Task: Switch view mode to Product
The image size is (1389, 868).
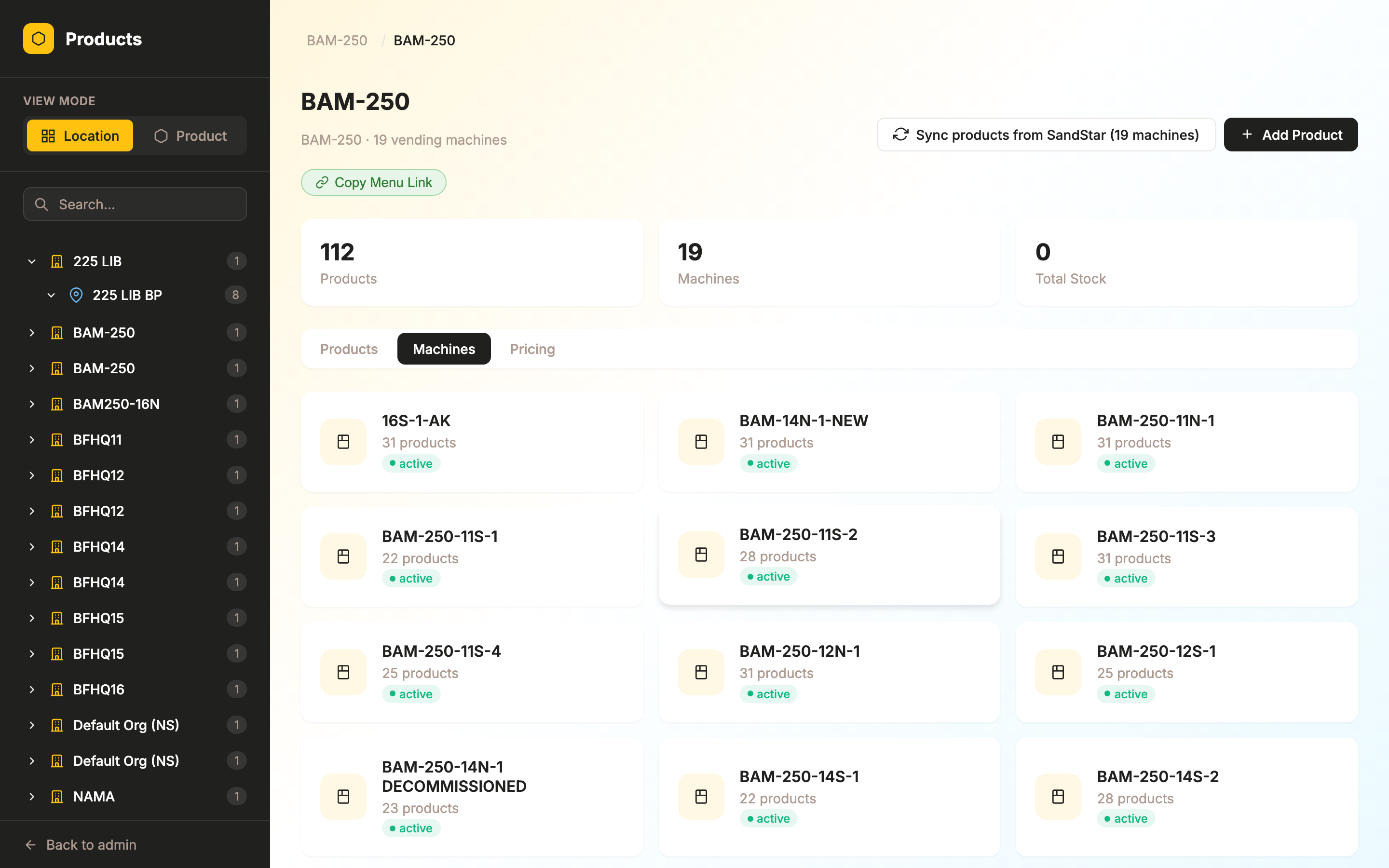Action: coord(191,136)
